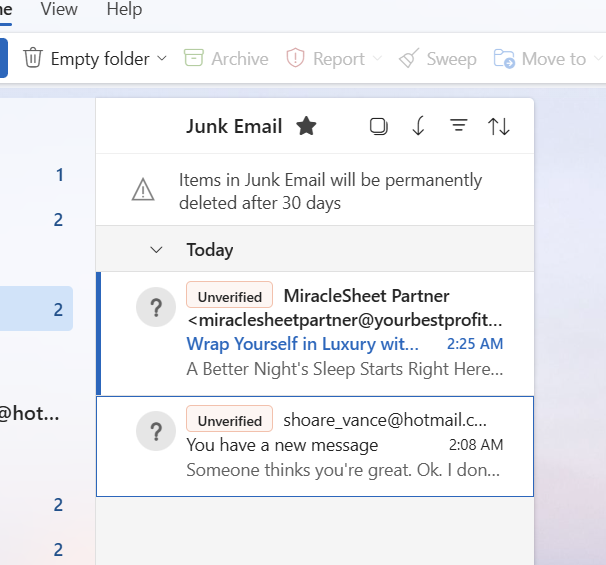Click the Report toolbar label
Screen dimensions: 606x565
coord(339,59)
